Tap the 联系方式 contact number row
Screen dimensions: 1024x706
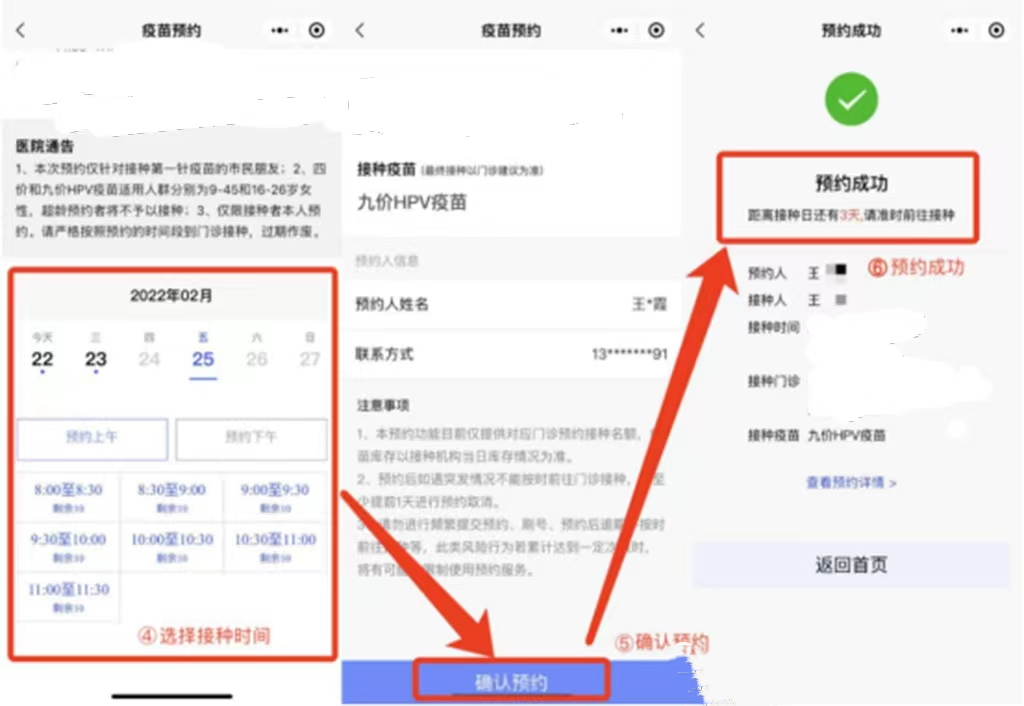tap(511, 355)
